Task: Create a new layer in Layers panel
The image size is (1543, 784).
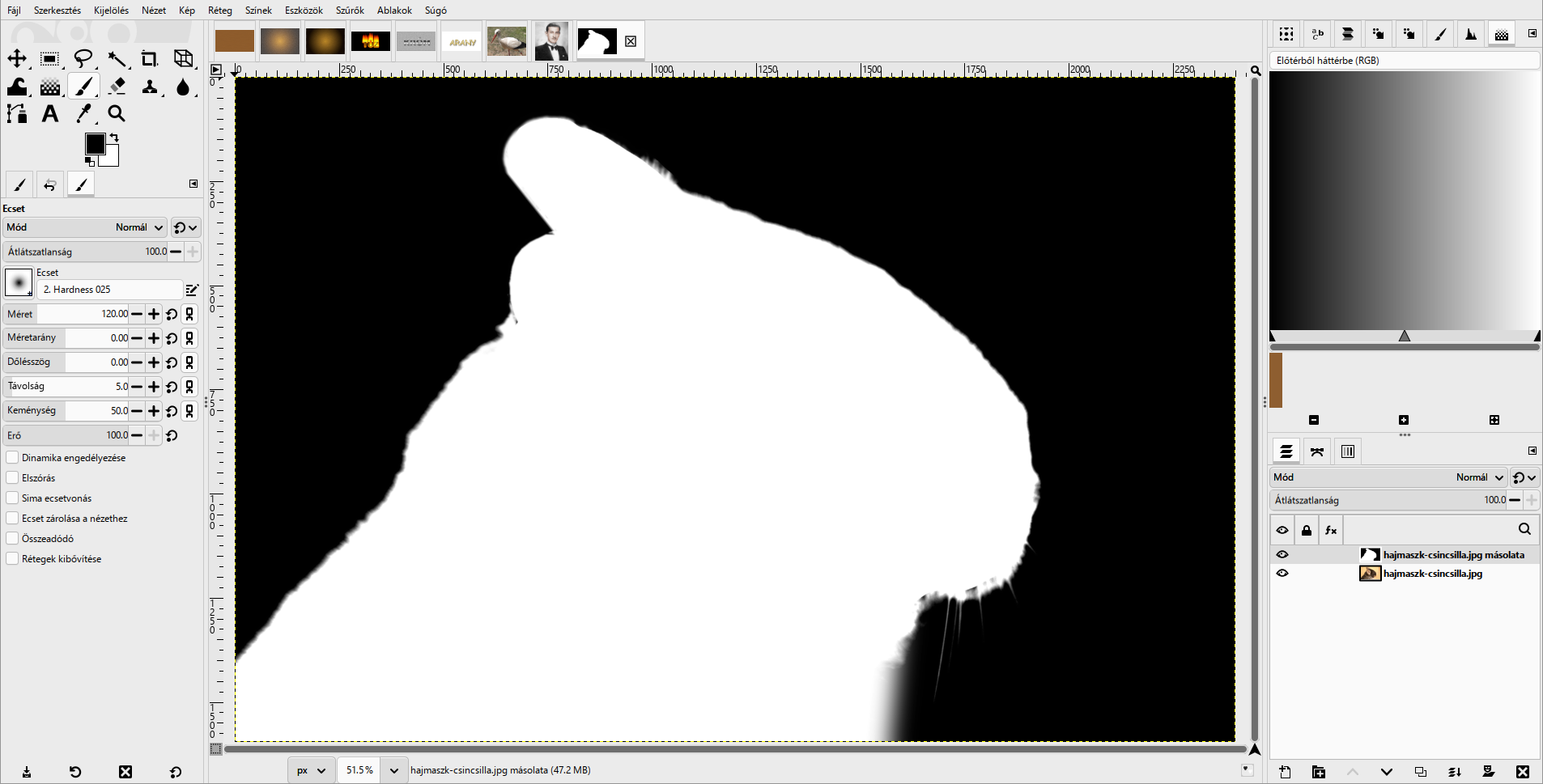Action: [1285, 772]
